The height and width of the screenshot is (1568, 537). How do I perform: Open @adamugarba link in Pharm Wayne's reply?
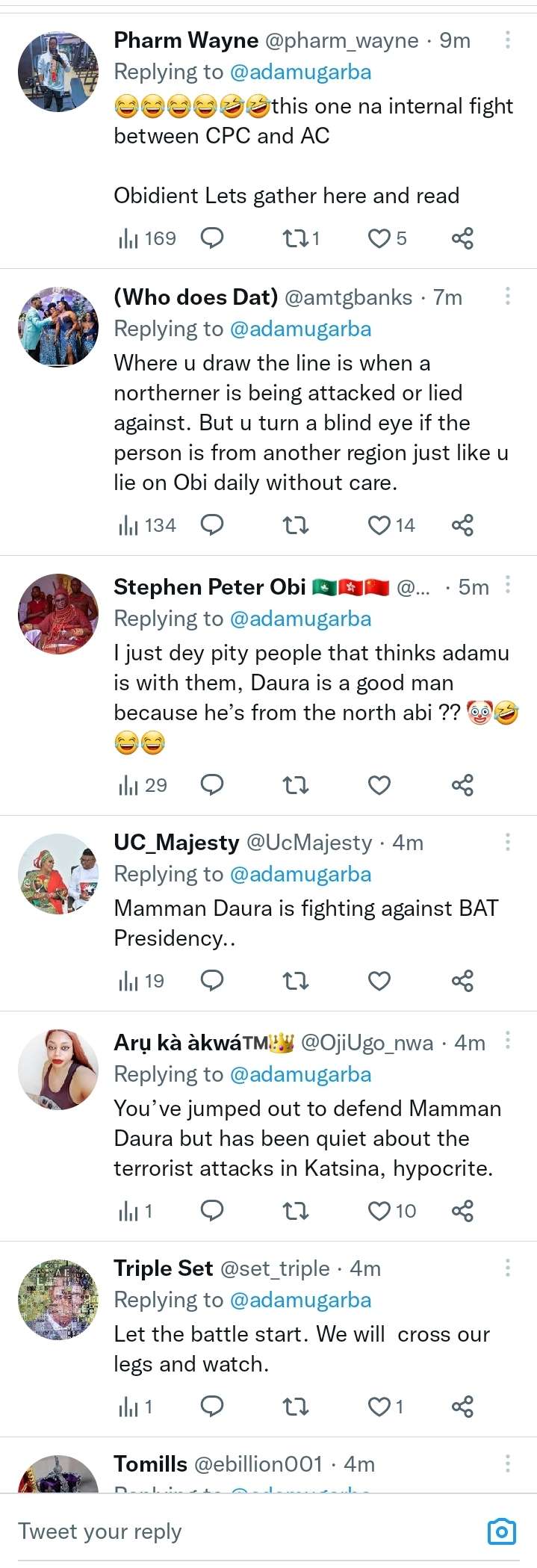coord(300,72)
